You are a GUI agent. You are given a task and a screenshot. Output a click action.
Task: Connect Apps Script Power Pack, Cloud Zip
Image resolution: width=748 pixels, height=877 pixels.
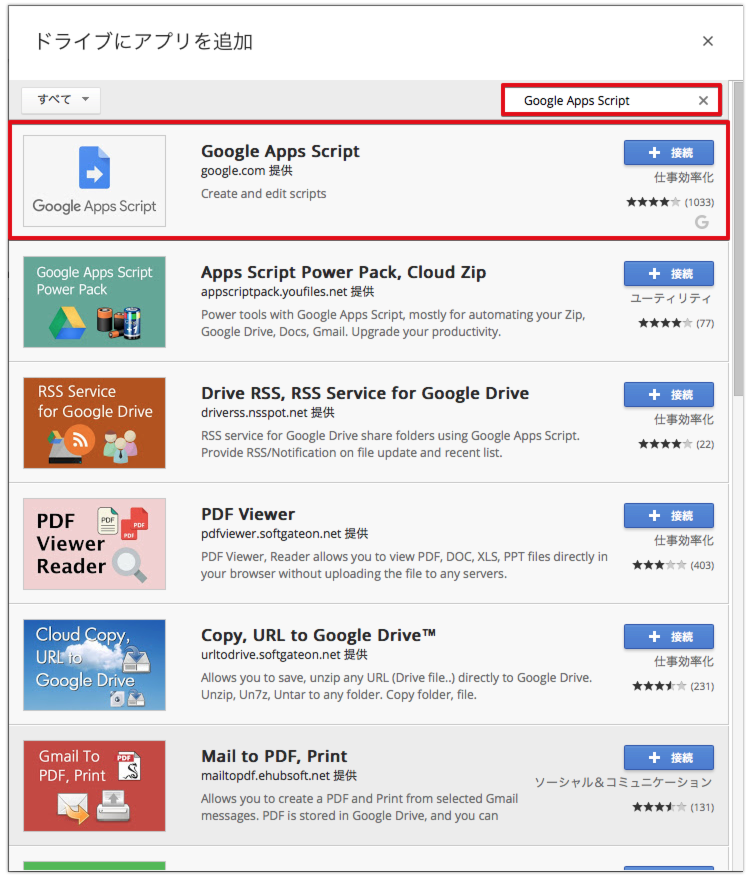click(x=668, y=273)
